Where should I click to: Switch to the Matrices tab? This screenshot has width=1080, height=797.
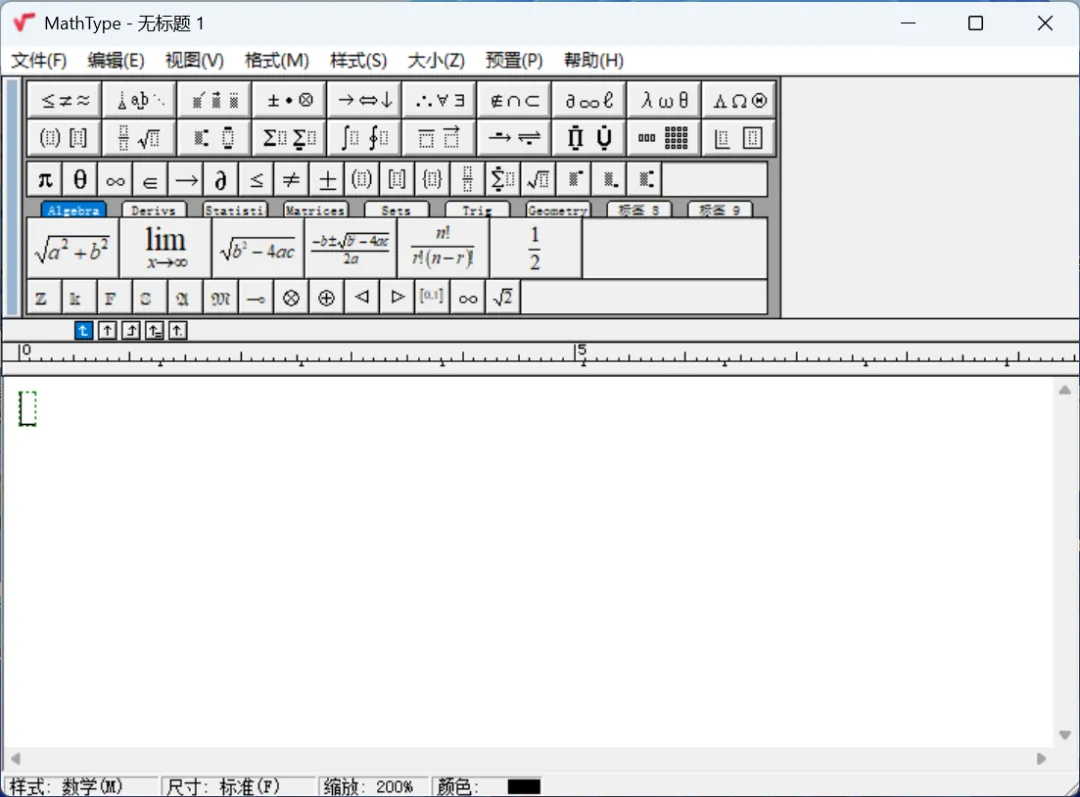coord(315,210)
